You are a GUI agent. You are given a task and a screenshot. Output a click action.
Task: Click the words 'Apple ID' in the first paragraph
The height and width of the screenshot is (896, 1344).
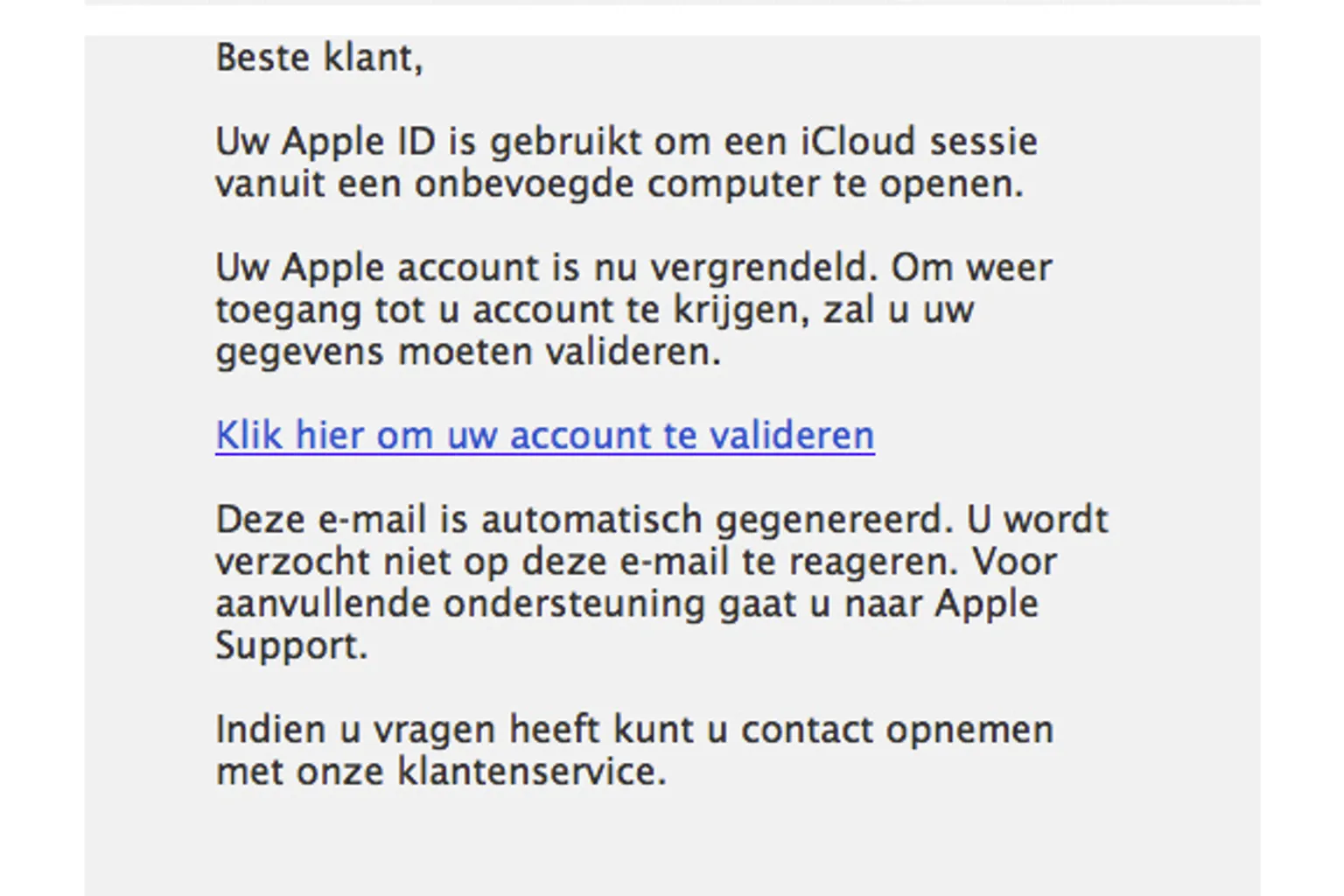(359, 142)
